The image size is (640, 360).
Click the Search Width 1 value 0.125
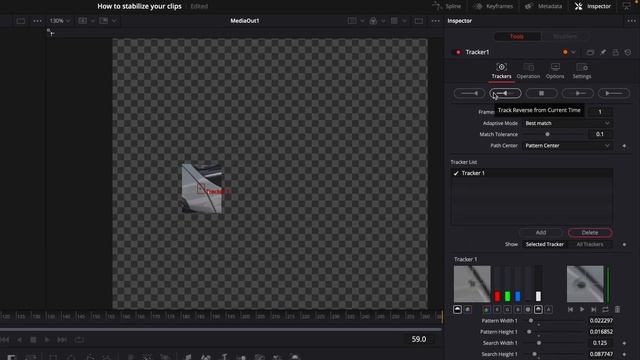click(x=601, y=343)
